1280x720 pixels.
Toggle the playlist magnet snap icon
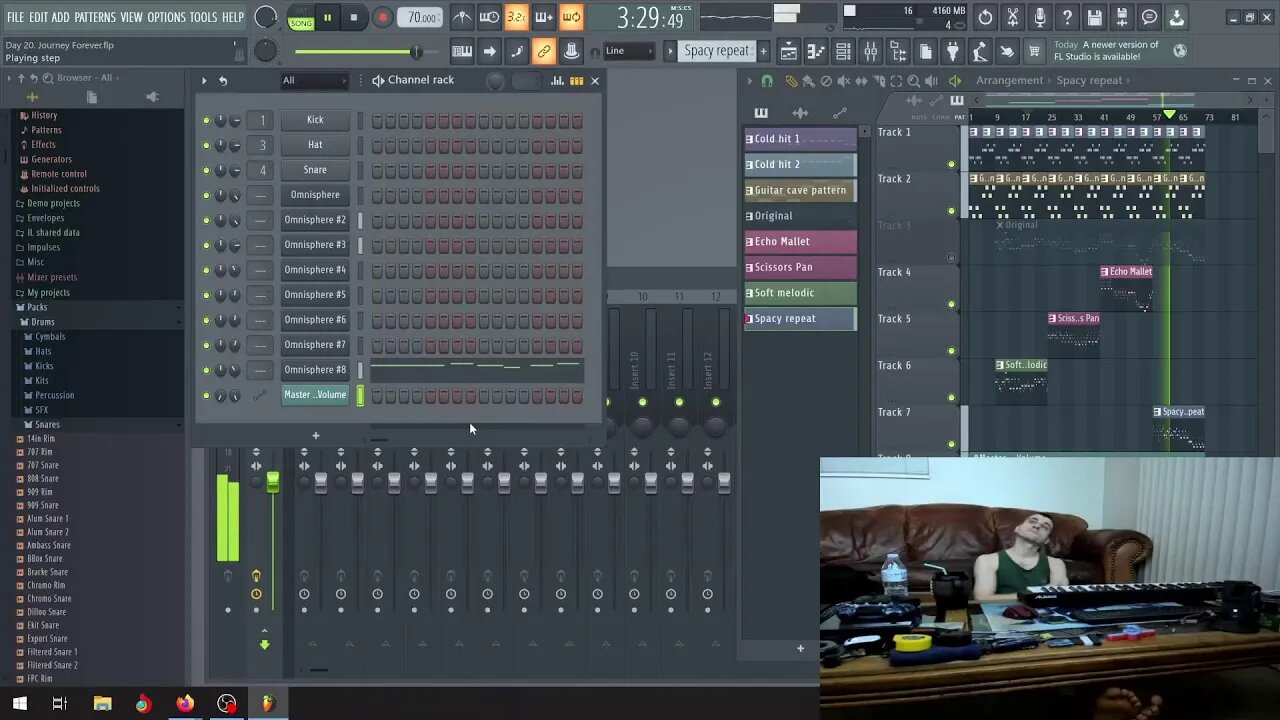click(767, 81)
